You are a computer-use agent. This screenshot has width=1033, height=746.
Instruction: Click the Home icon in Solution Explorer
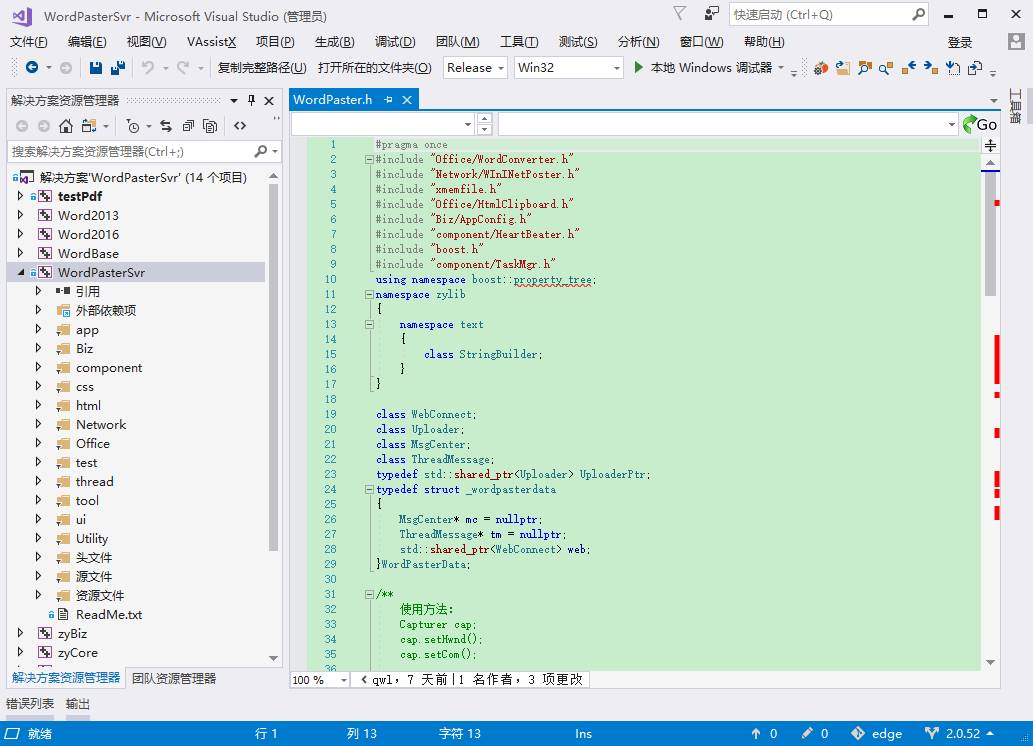pyautogui.click(x=66, y=126)
